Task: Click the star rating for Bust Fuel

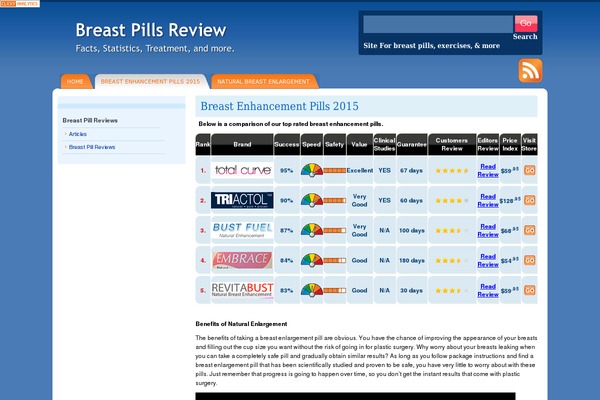Action: [x=452, y=230]
